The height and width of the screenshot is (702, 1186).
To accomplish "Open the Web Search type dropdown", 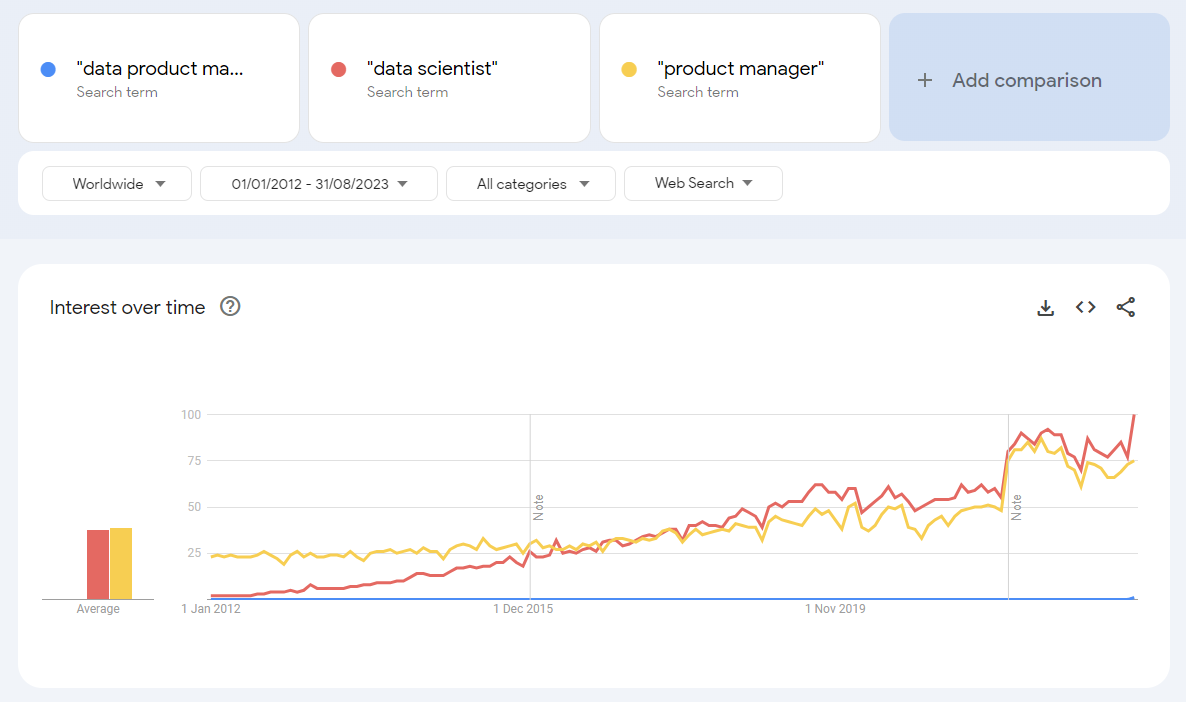I will point(703,183).
